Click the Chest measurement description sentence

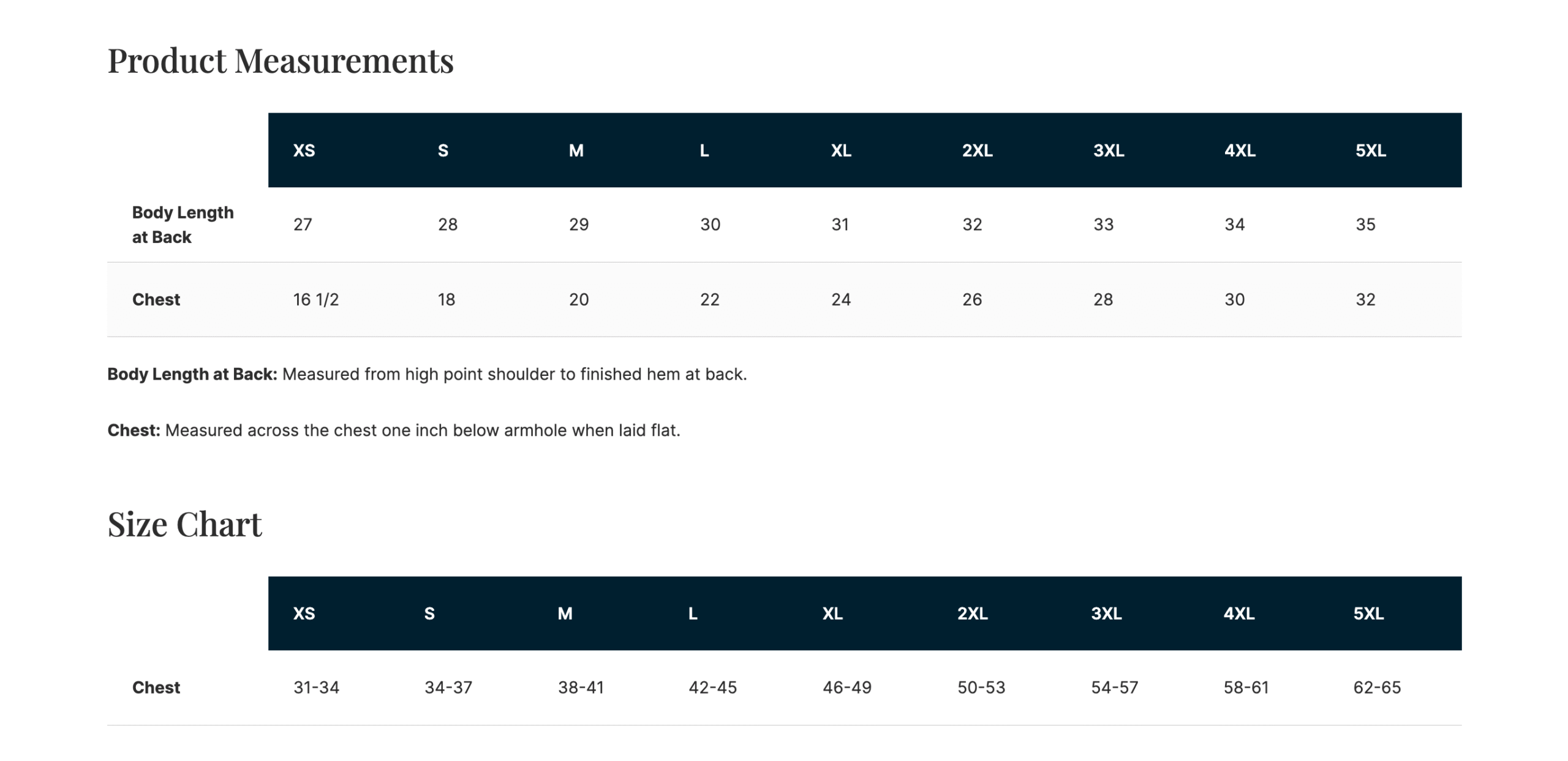point(394,430)
